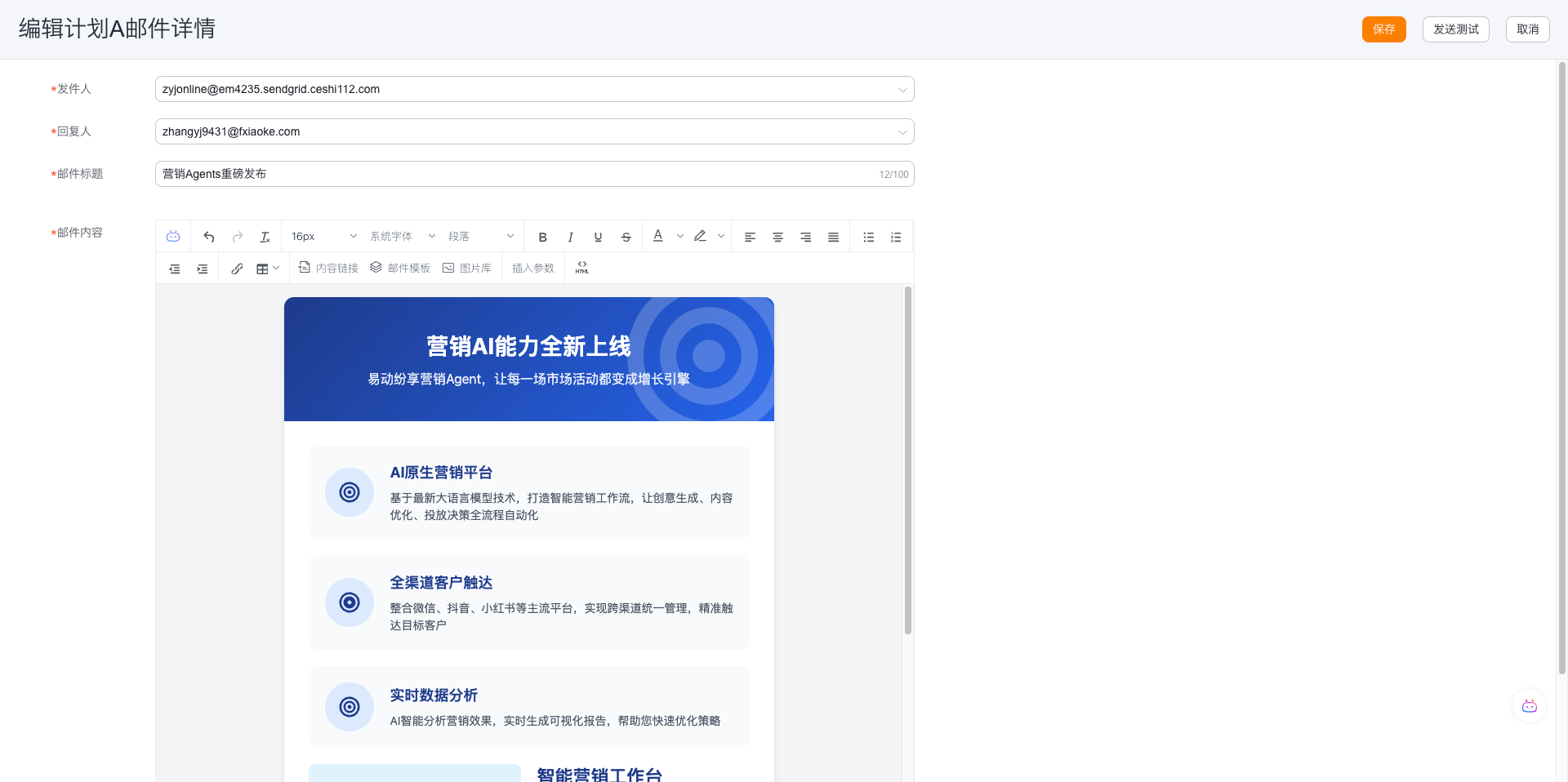Increase the paragraph indent
Image resolution: width=1568 pixels, height=782 pixels.
pyautogui.click(x=202, y=269)
